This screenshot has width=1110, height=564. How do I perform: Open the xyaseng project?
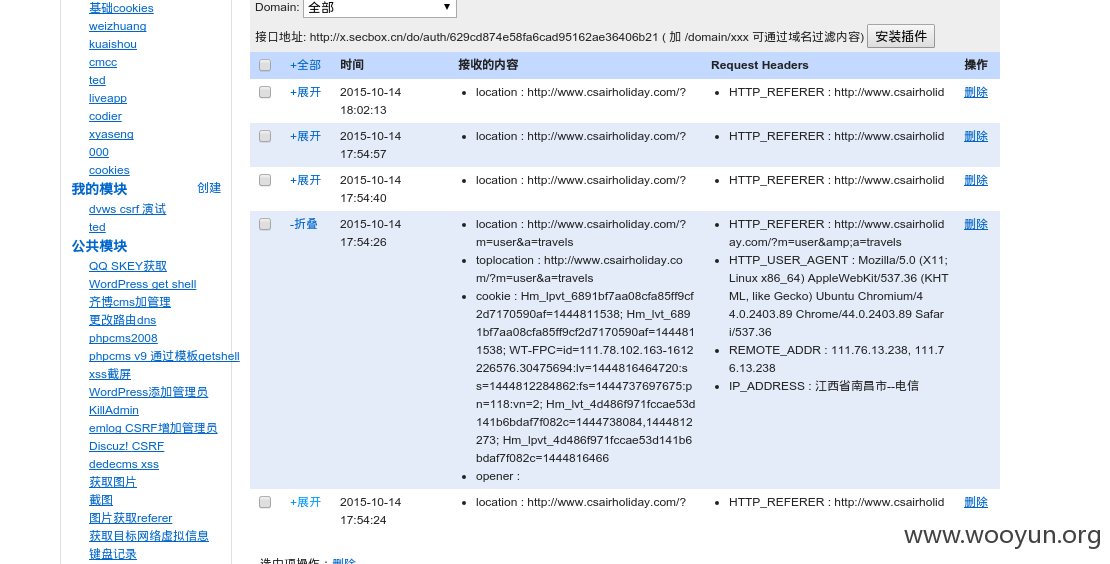(111, 134)
